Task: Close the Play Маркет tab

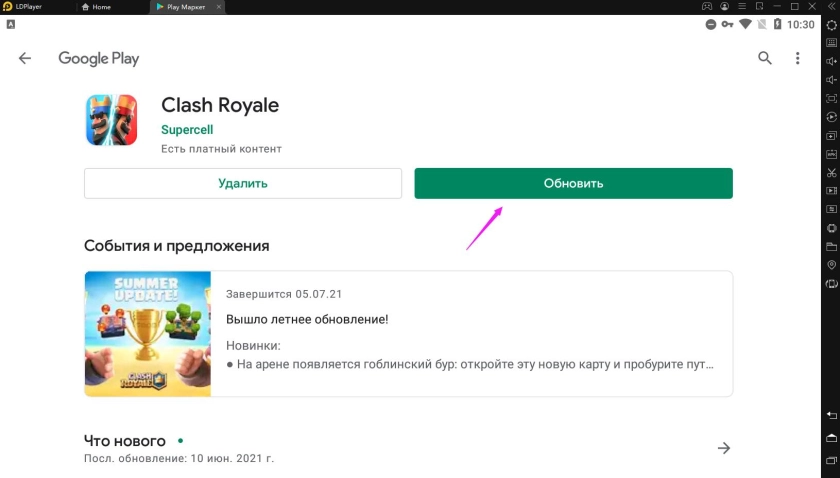Action: pyautogui.click(x=219, y=7)
